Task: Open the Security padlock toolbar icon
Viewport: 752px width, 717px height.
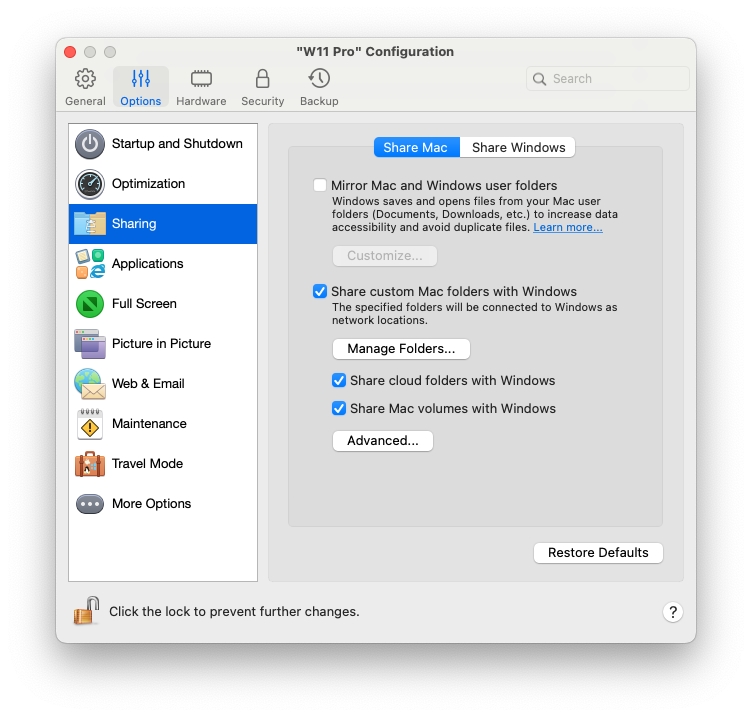Action: [x=262, y=79]
